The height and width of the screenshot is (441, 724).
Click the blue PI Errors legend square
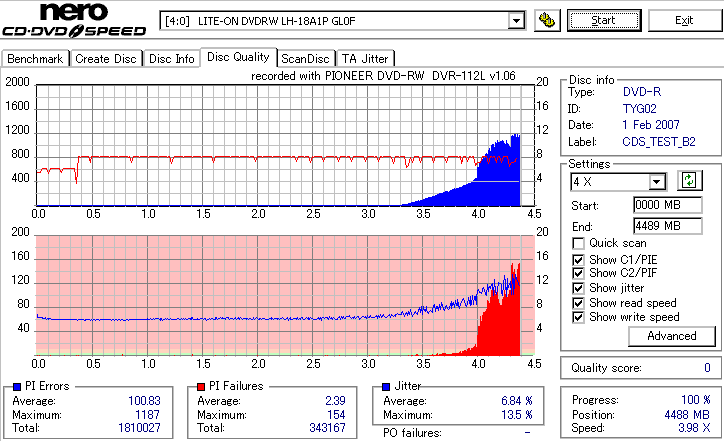tap(17, 387)
